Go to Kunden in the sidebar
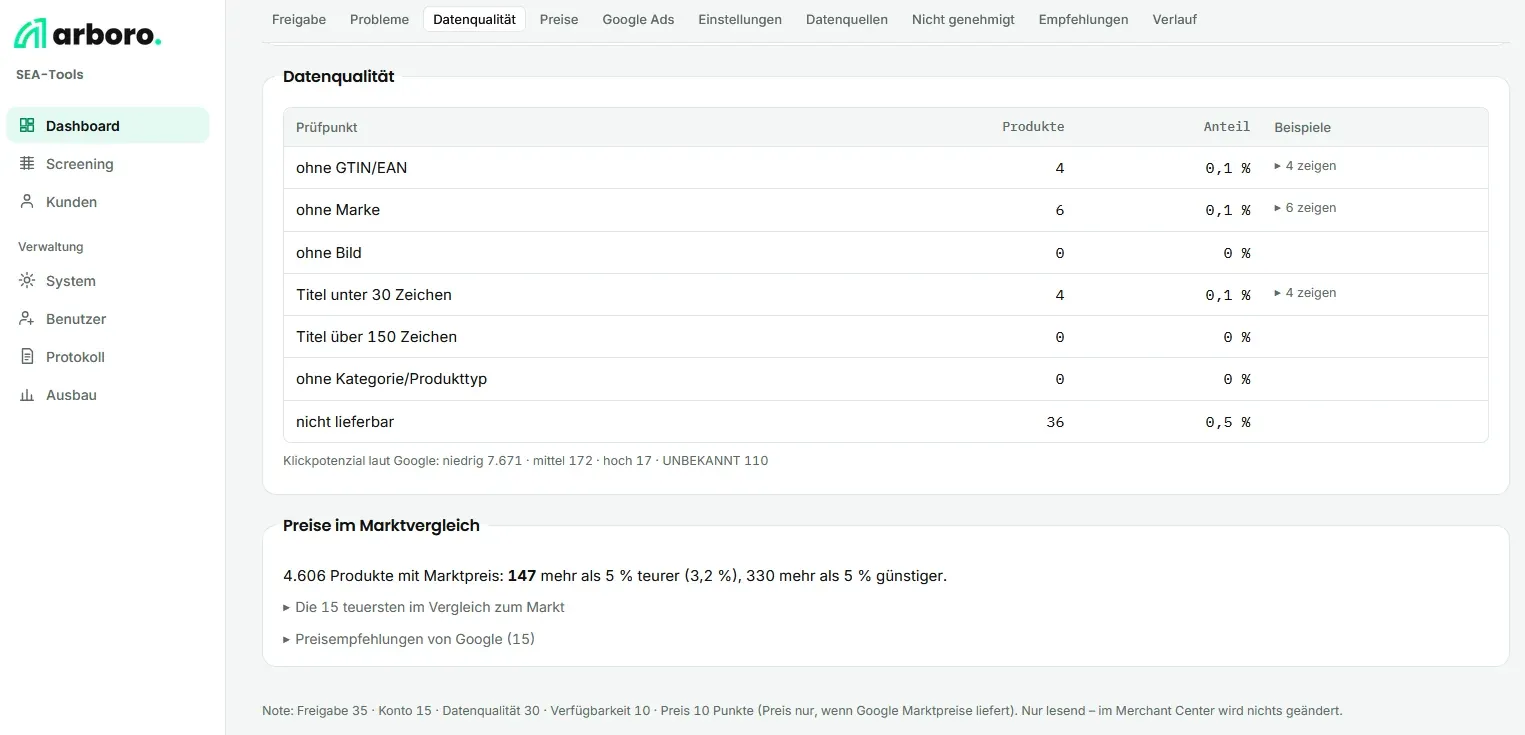 108,202
